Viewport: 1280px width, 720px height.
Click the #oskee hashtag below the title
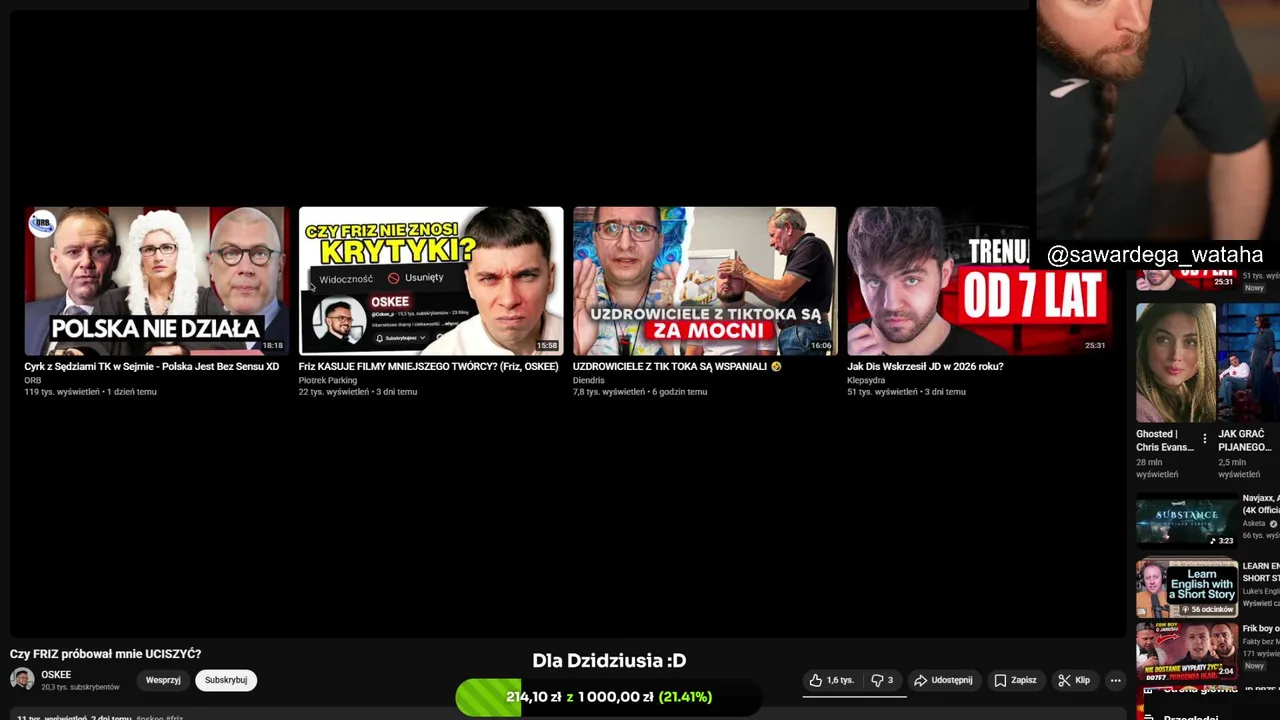[151, 717]
